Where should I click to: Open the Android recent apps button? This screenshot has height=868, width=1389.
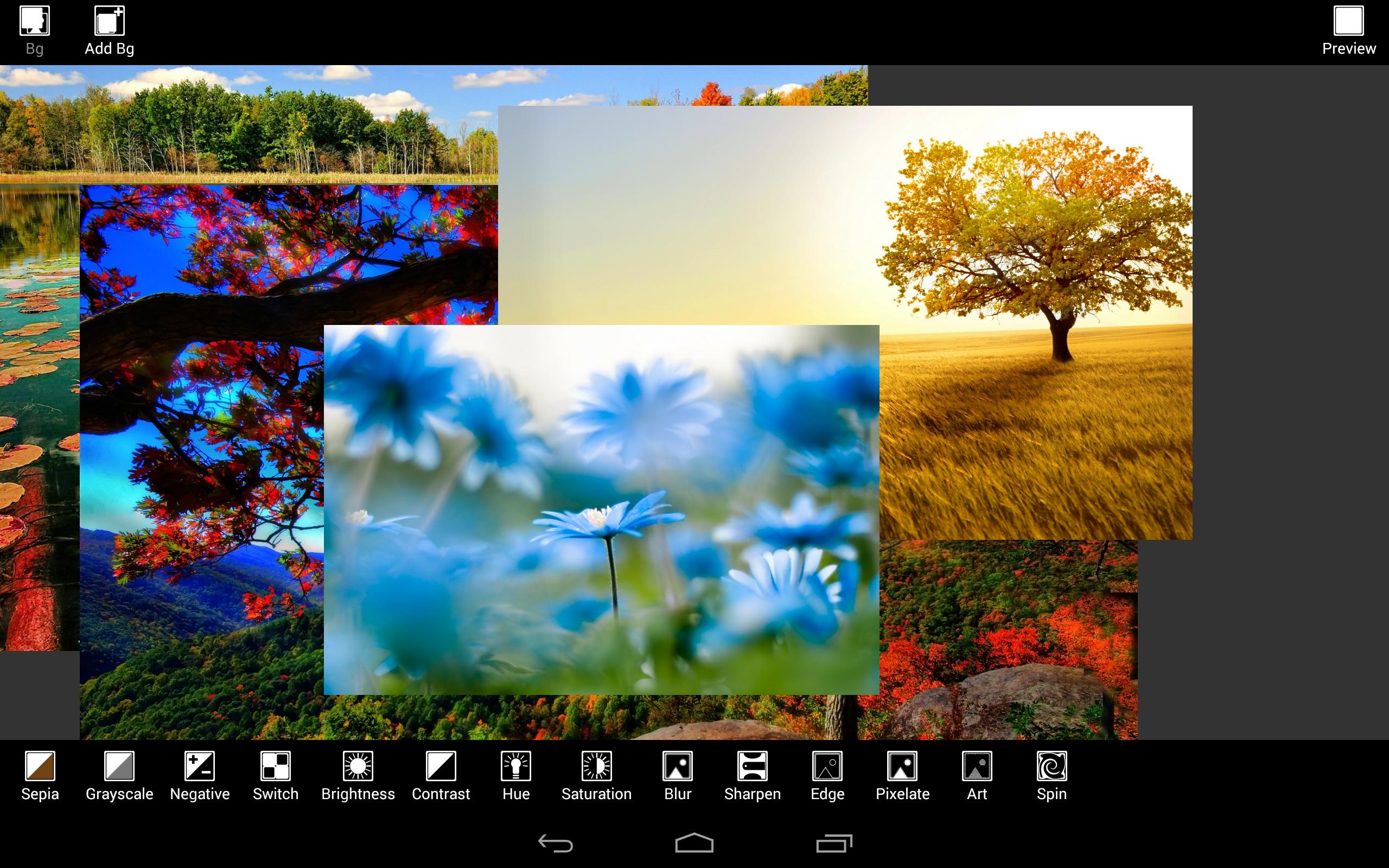point(834,843)
